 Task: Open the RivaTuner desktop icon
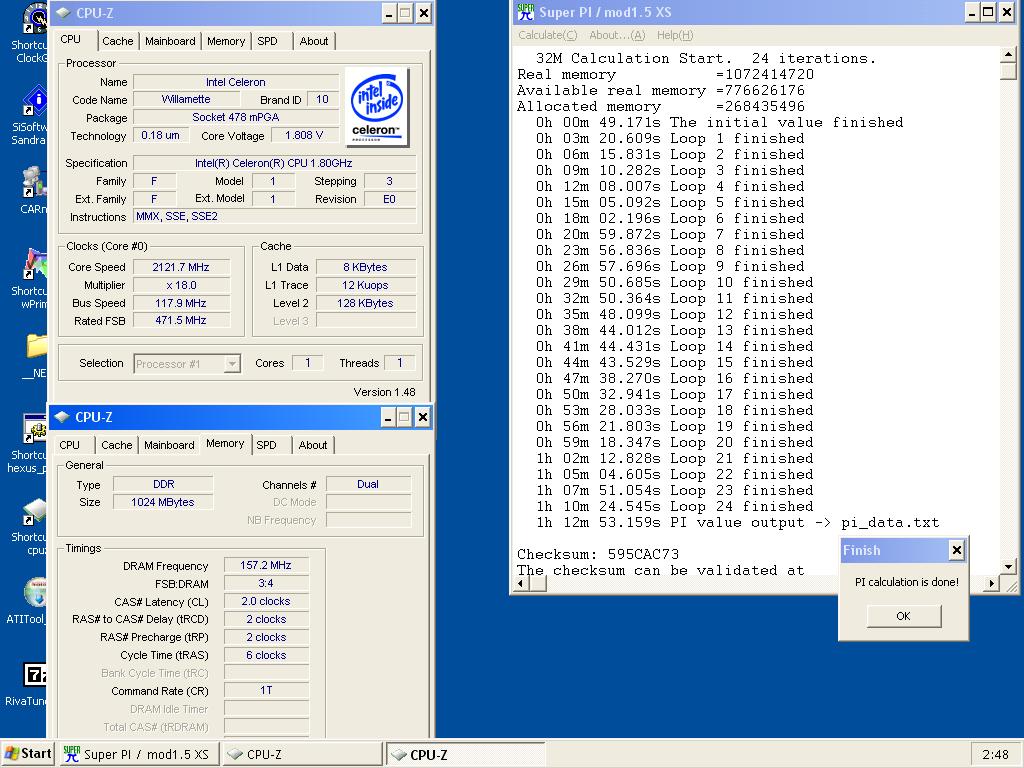(x=34, y=675)
